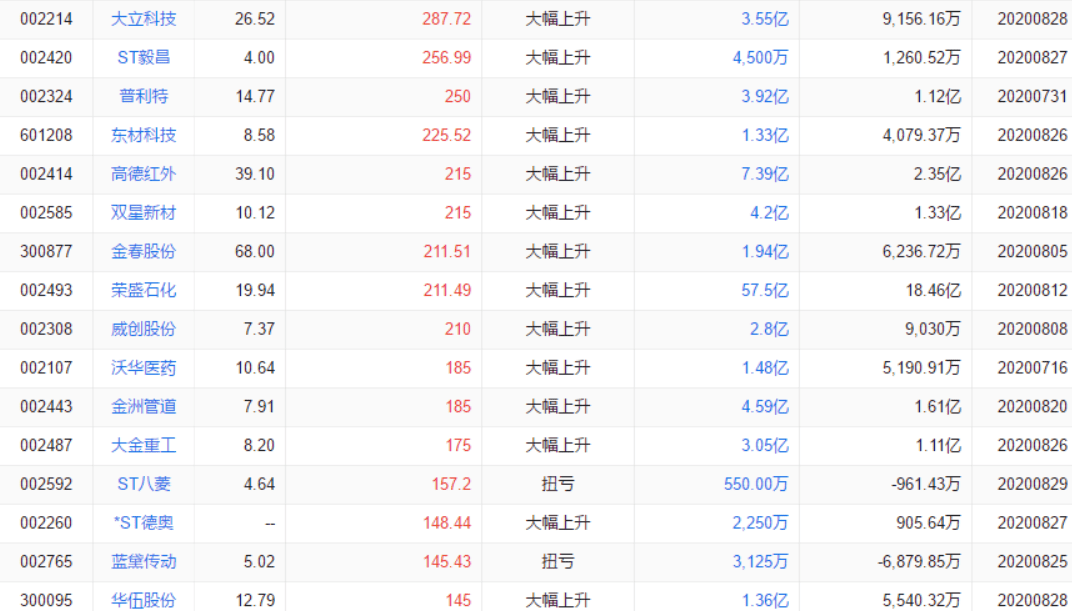The image size is (1072, 611).
Task: Open the ST毅昌 stock link
Action: [144, 57]
